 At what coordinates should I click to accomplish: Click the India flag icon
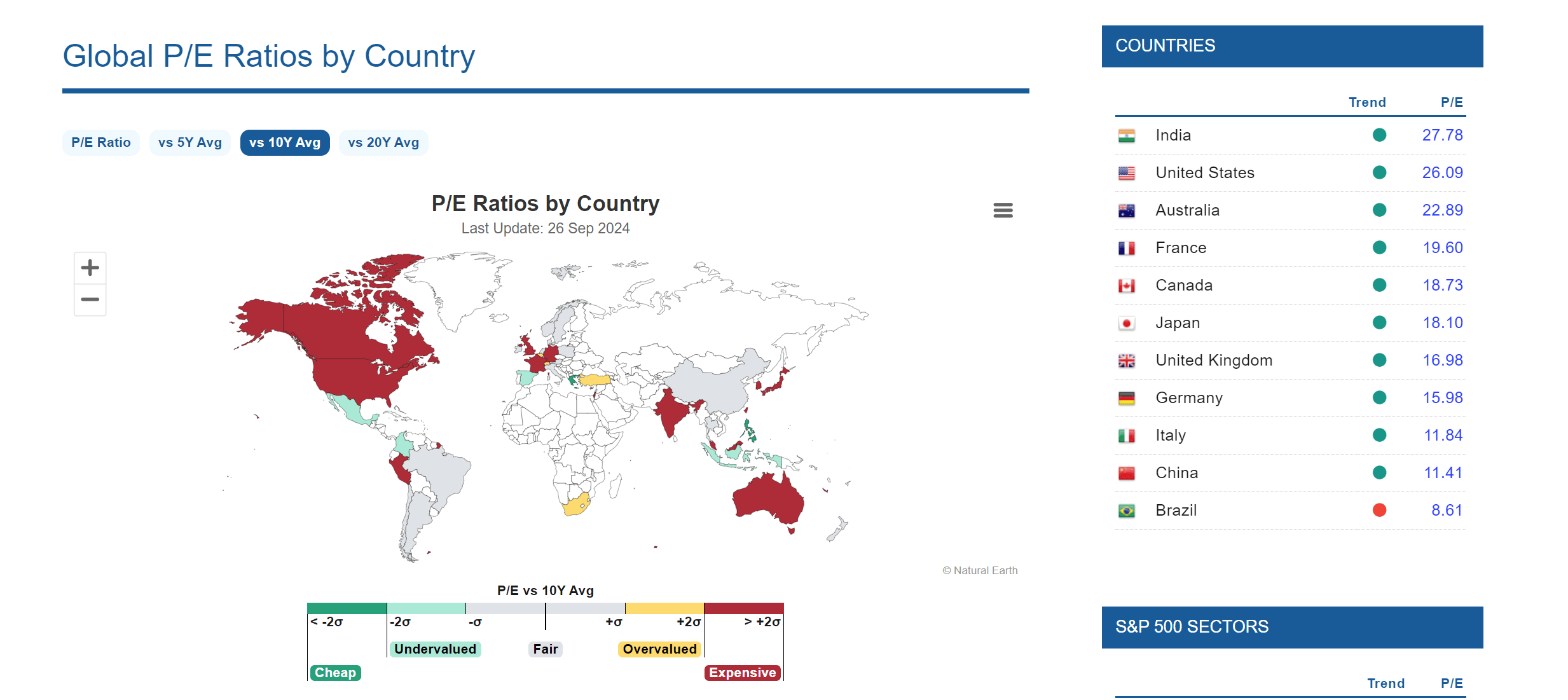1126,135
